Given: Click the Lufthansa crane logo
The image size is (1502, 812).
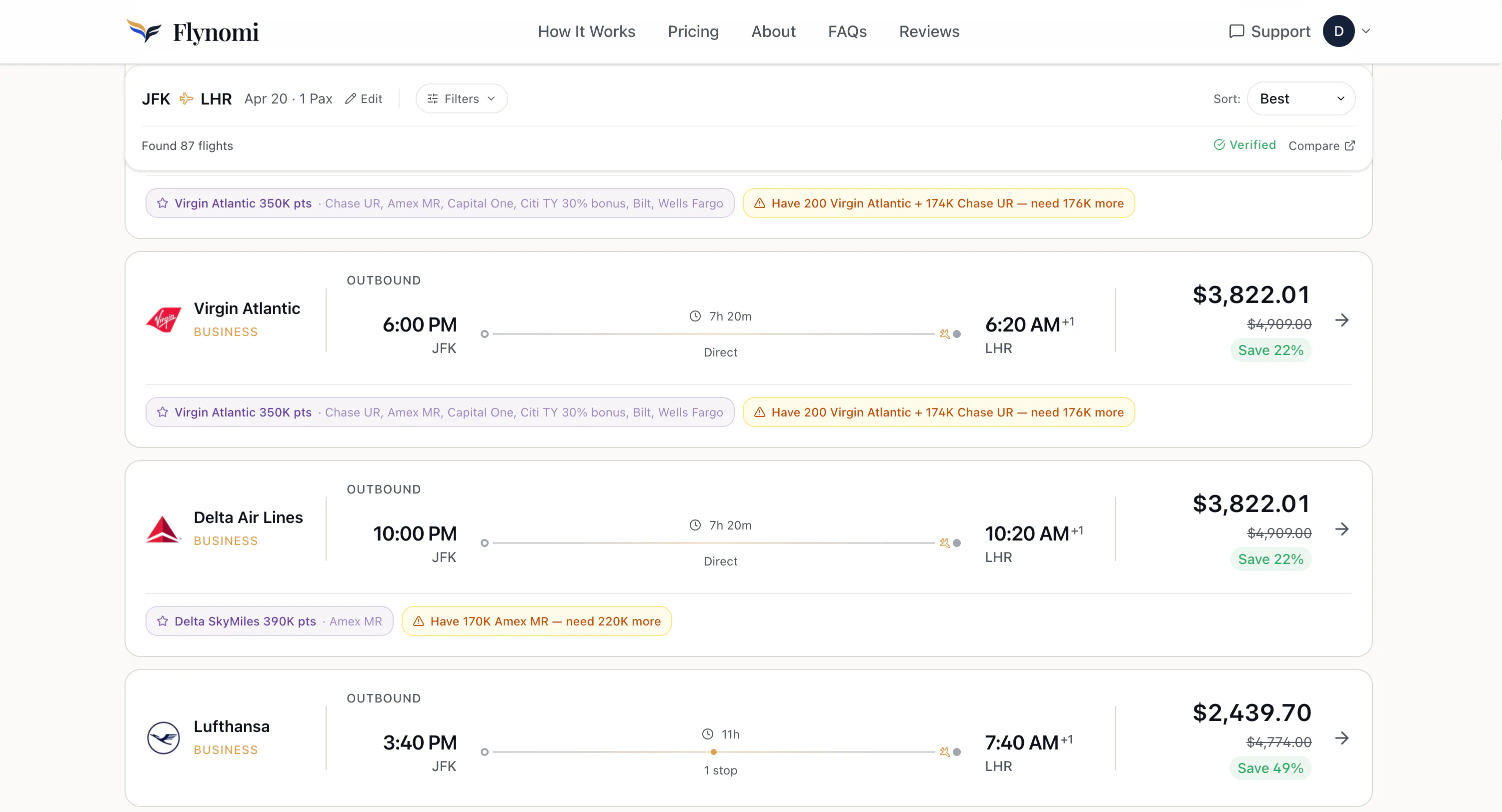Looking at the screenshot, I should coord(163,738).
